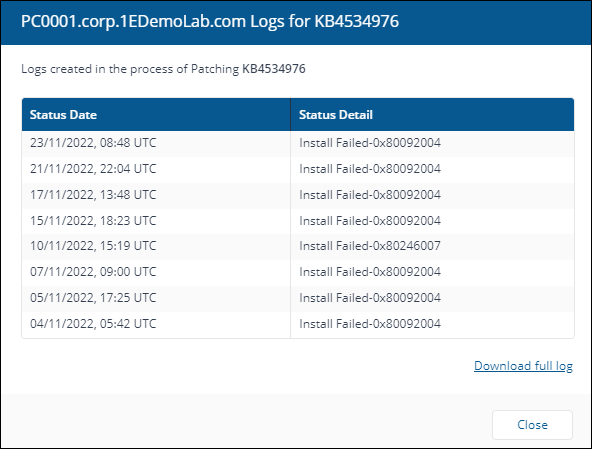
Task: Click the Install Failed-0x80246007 status detail
Action: tap(370, 246)
